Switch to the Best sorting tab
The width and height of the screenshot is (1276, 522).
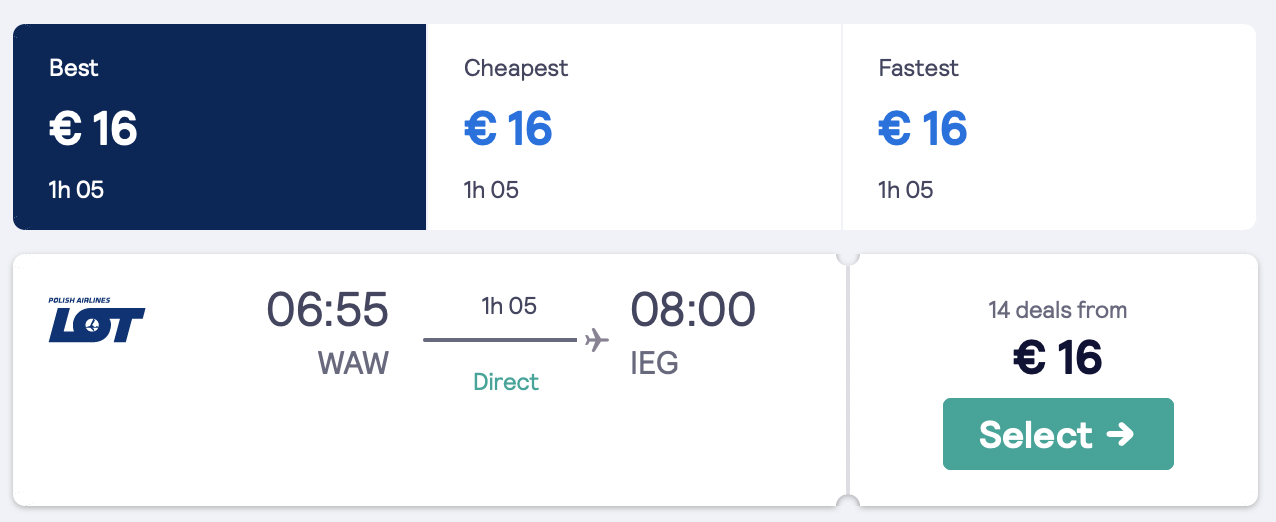(x=220, y=127)
